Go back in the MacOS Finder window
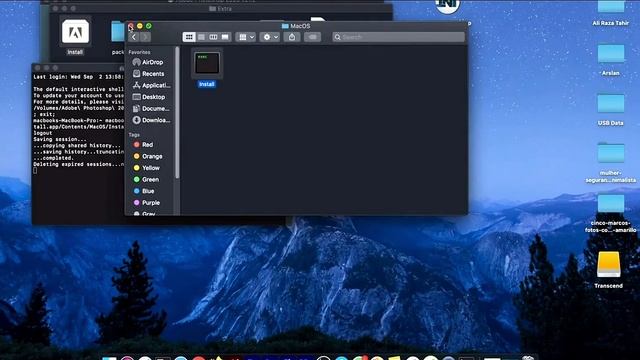This screenshot has height=360, width=640. (x=134, y=37)
